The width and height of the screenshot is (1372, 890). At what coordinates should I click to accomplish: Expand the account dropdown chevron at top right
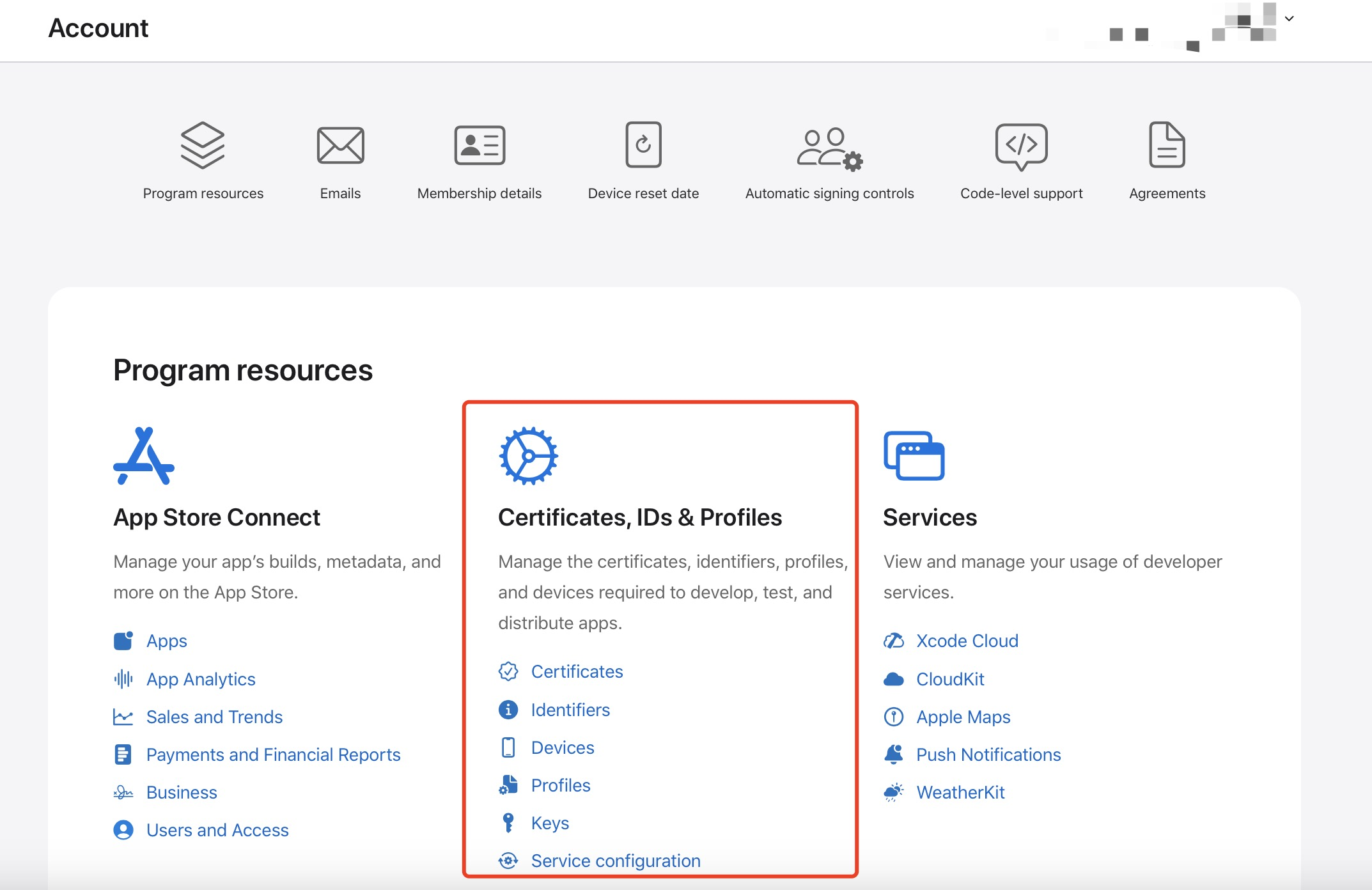pyautogui.click(x=1290, y=19)
